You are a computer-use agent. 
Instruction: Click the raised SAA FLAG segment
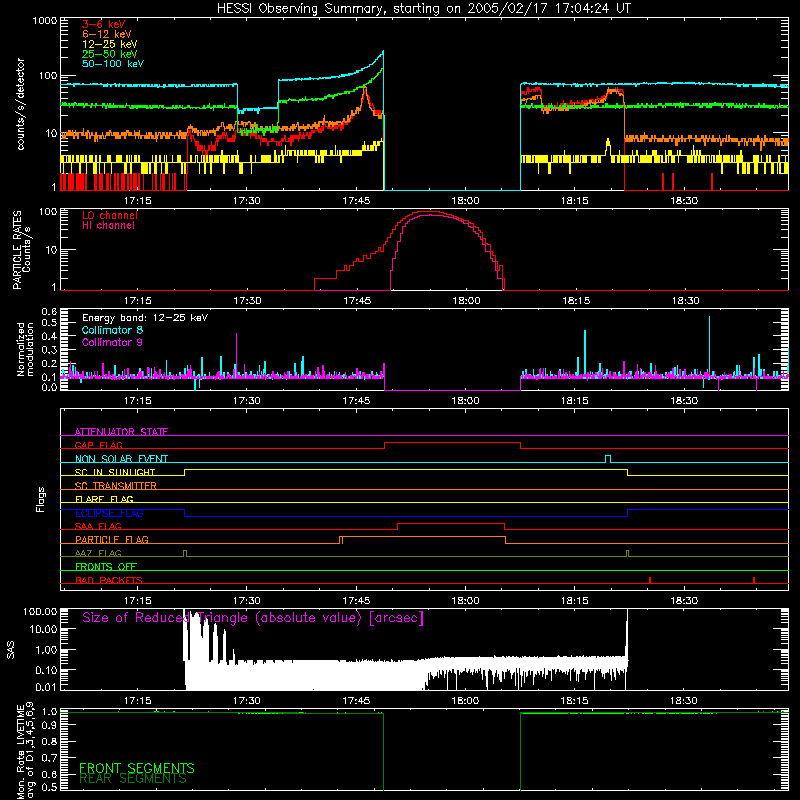[451, 524]
